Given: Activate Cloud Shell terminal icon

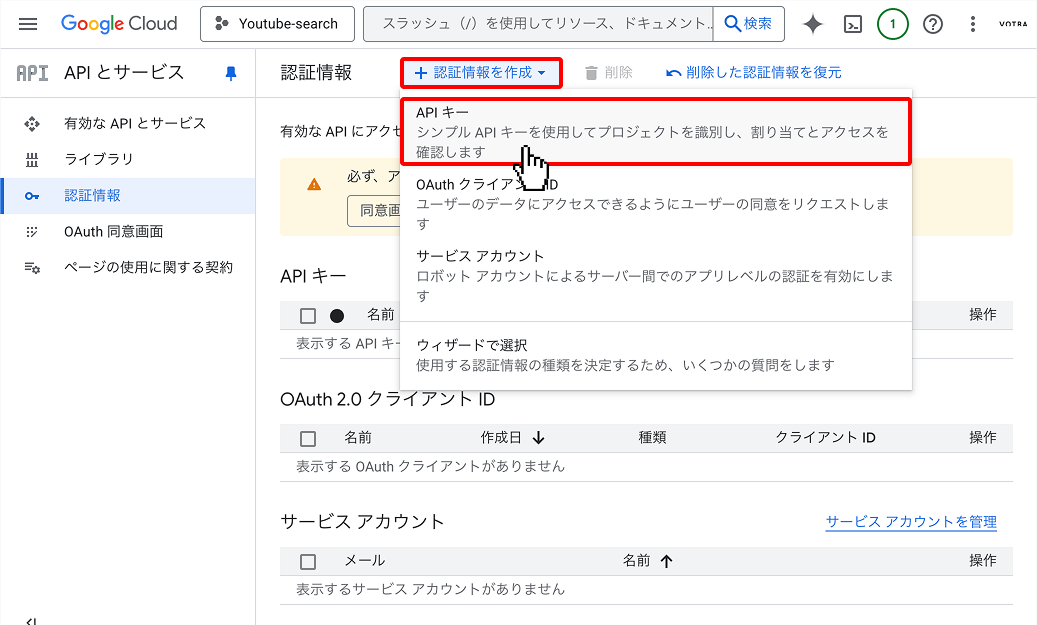Looking at the screenshot, I should [x=853, y=24].
